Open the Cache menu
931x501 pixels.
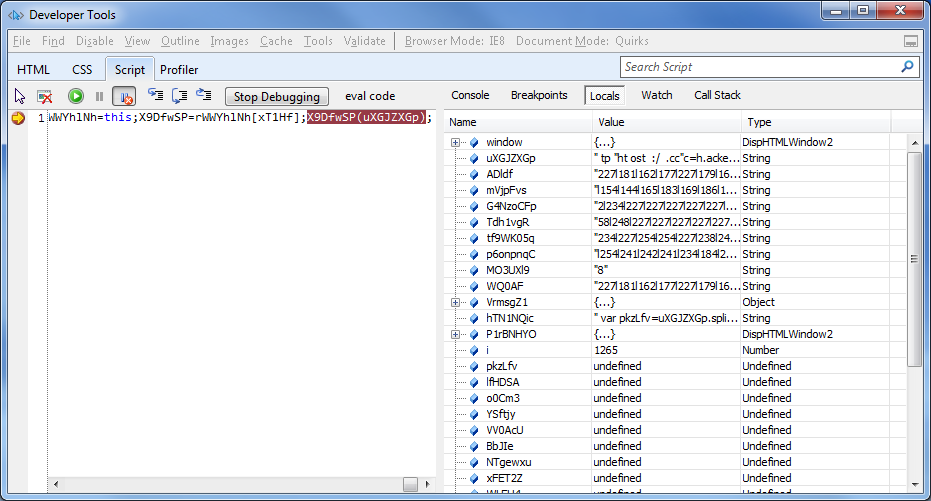click(x=276, y=41)
